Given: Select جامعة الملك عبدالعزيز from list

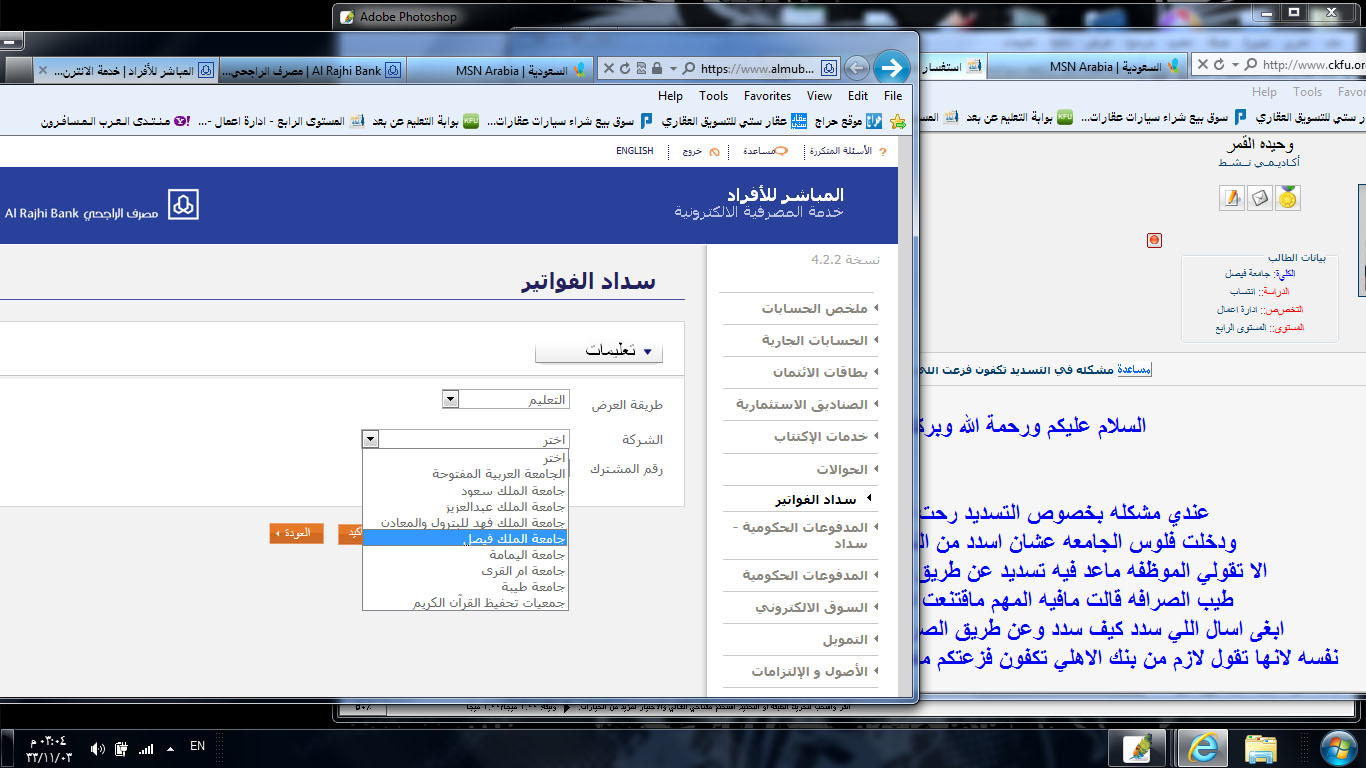Looking at the screenshot, I should 466,506.
